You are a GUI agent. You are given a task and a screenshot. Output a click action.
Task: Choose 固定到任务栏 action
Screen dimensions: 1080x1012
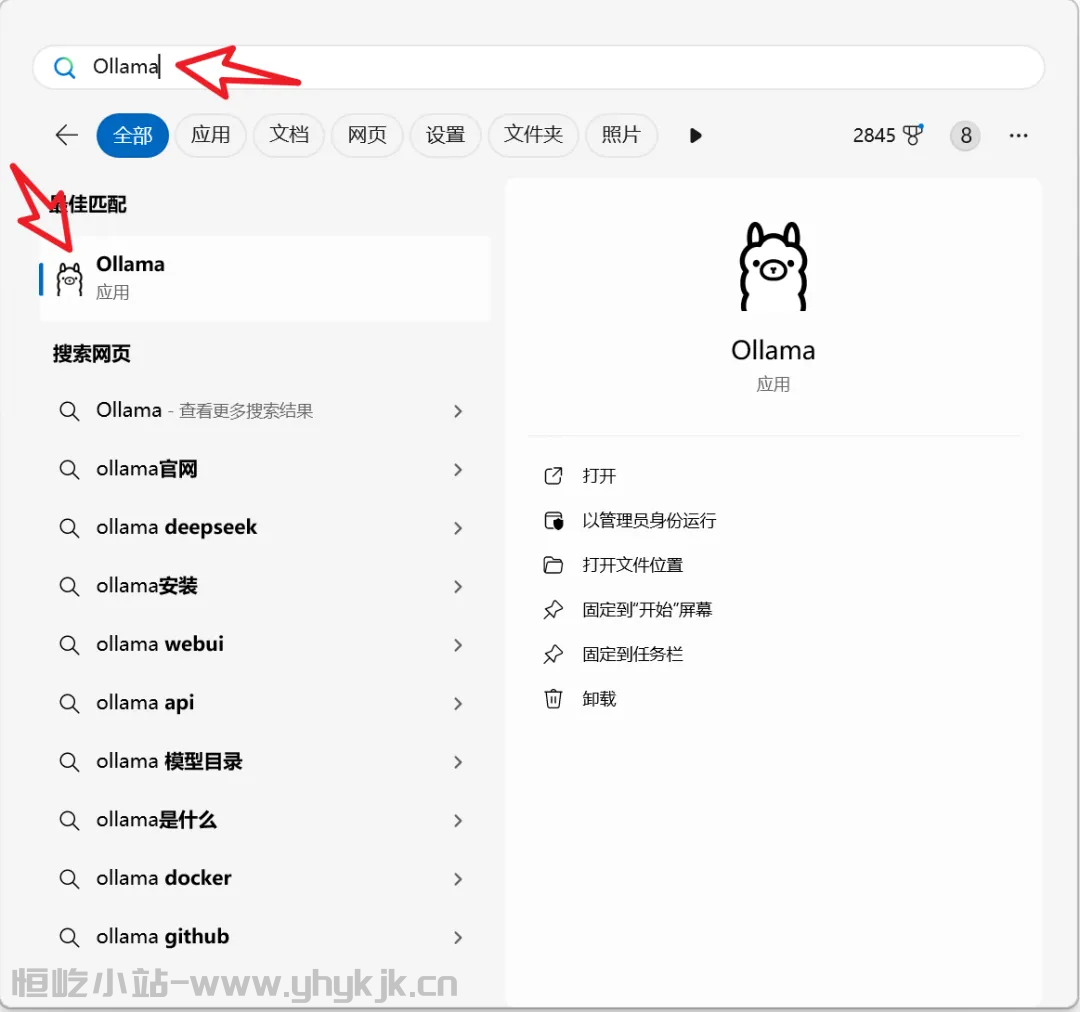[x=632, y=654]
